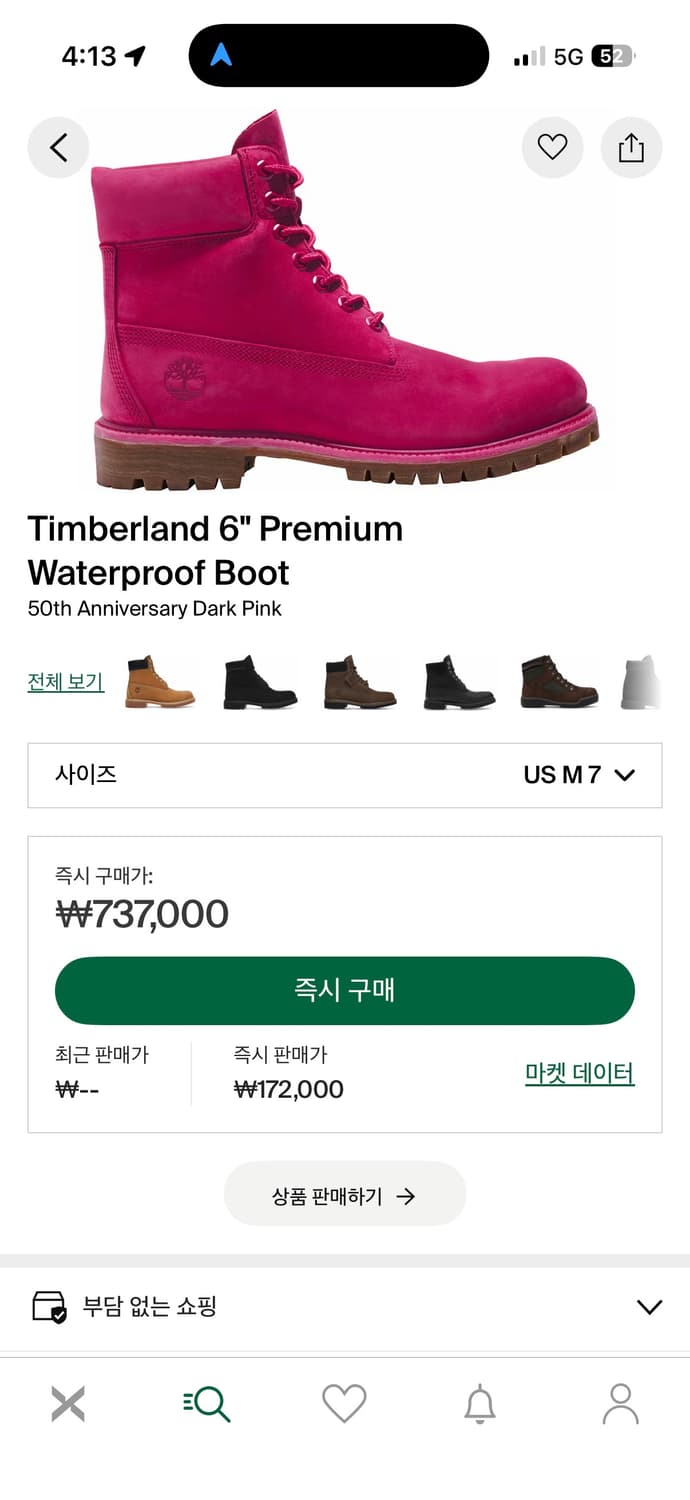
Task: Tap the 상품 판매하기 button
Action: pyautogui.click(x=344, y=1195)
